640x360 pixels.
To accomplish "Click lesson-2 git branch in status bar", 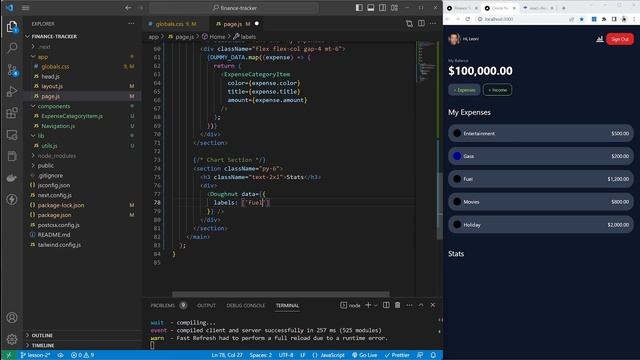I will pos(35,355).
